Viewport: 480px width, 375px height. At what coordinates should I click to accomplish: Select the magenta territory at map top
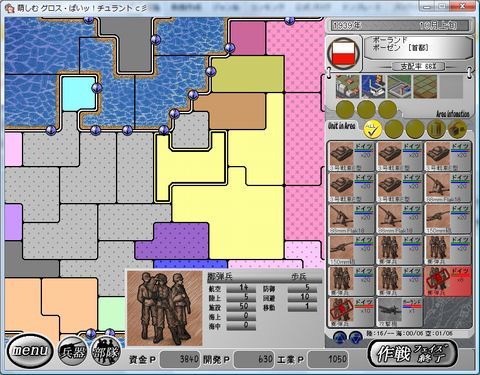248,38
